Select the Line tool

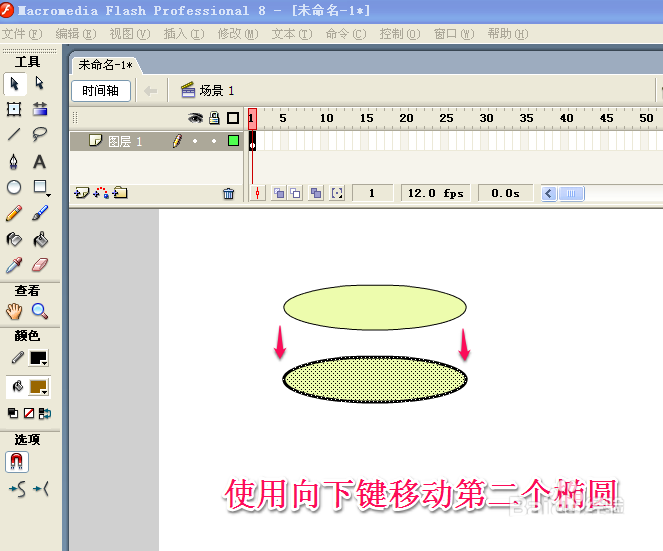[x=14, y=134]
